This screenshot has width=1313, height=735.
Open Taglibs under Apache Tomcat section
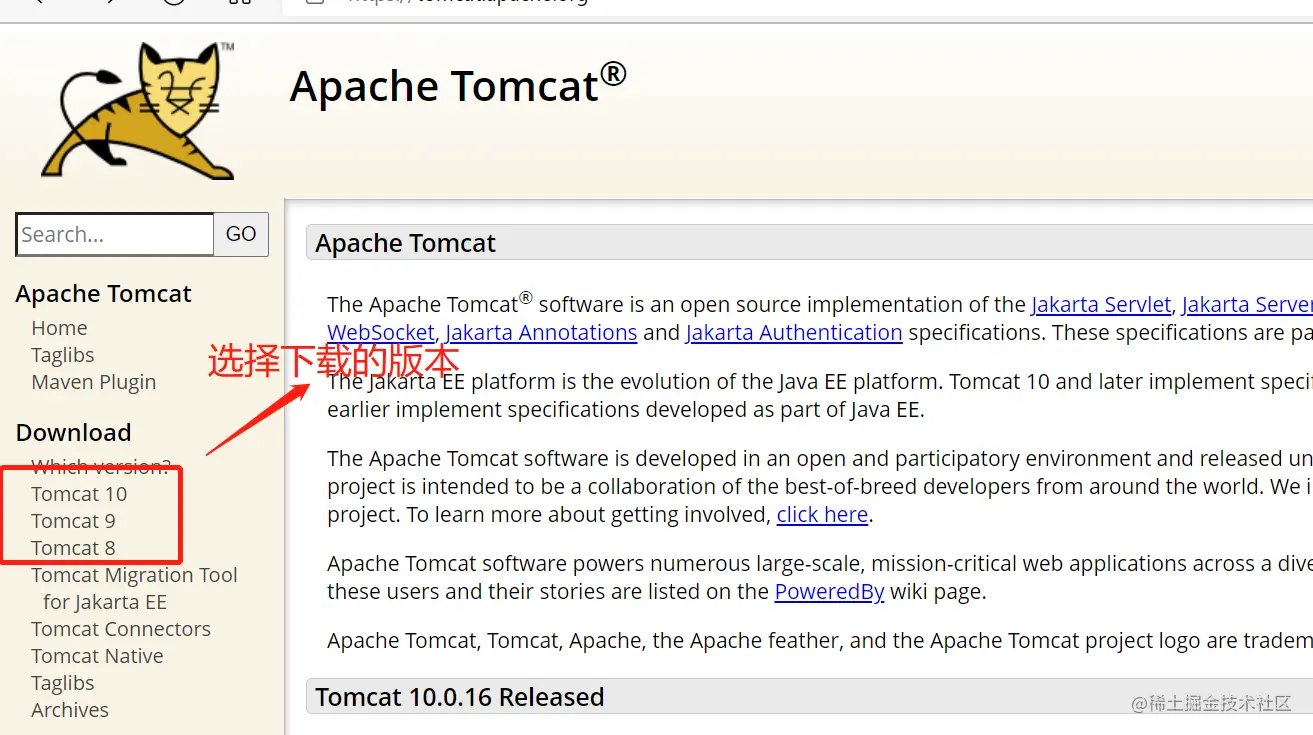[63, 355]
